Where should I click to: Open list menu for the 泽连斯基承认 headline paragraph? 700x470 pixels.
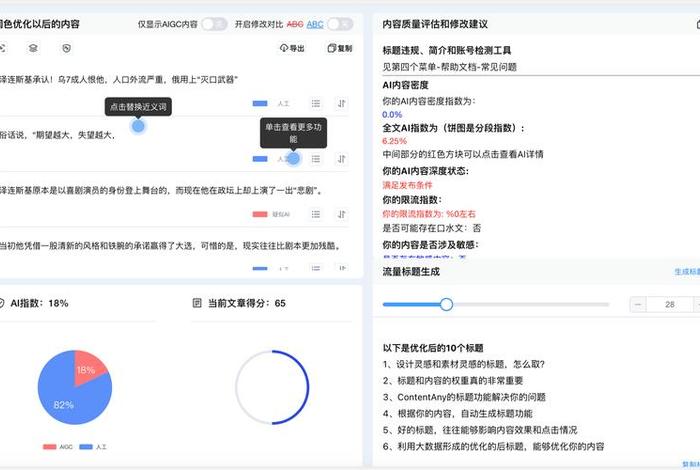click(316, 104)
